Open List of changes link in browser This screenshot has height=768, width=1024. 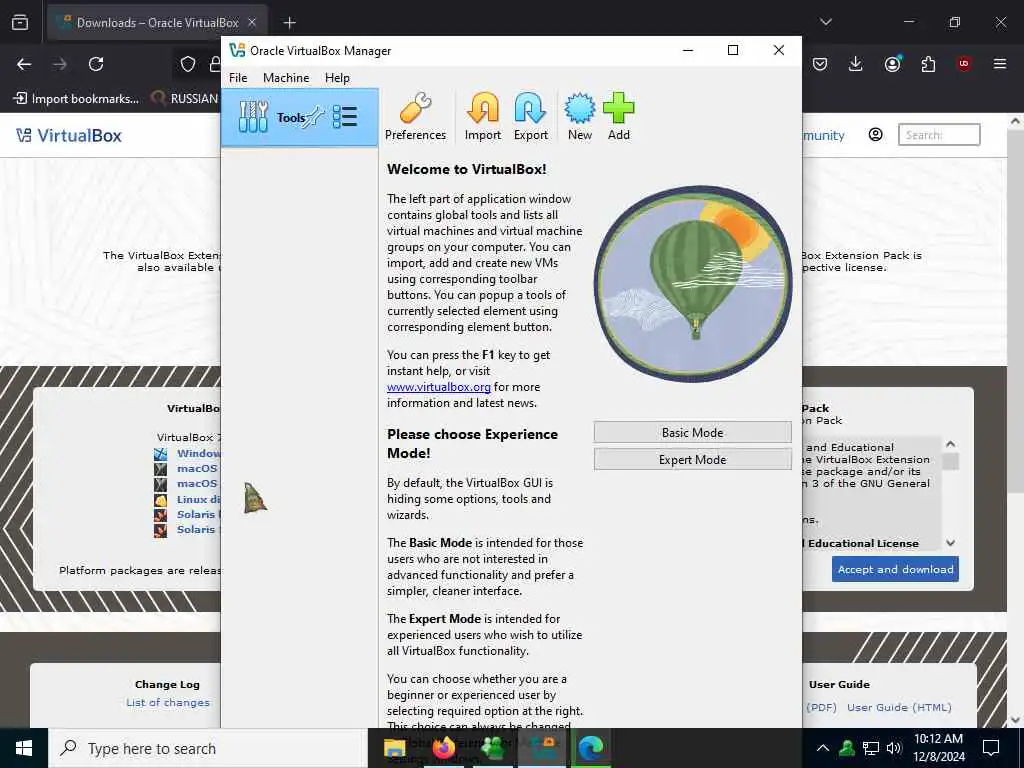(168, 703)
